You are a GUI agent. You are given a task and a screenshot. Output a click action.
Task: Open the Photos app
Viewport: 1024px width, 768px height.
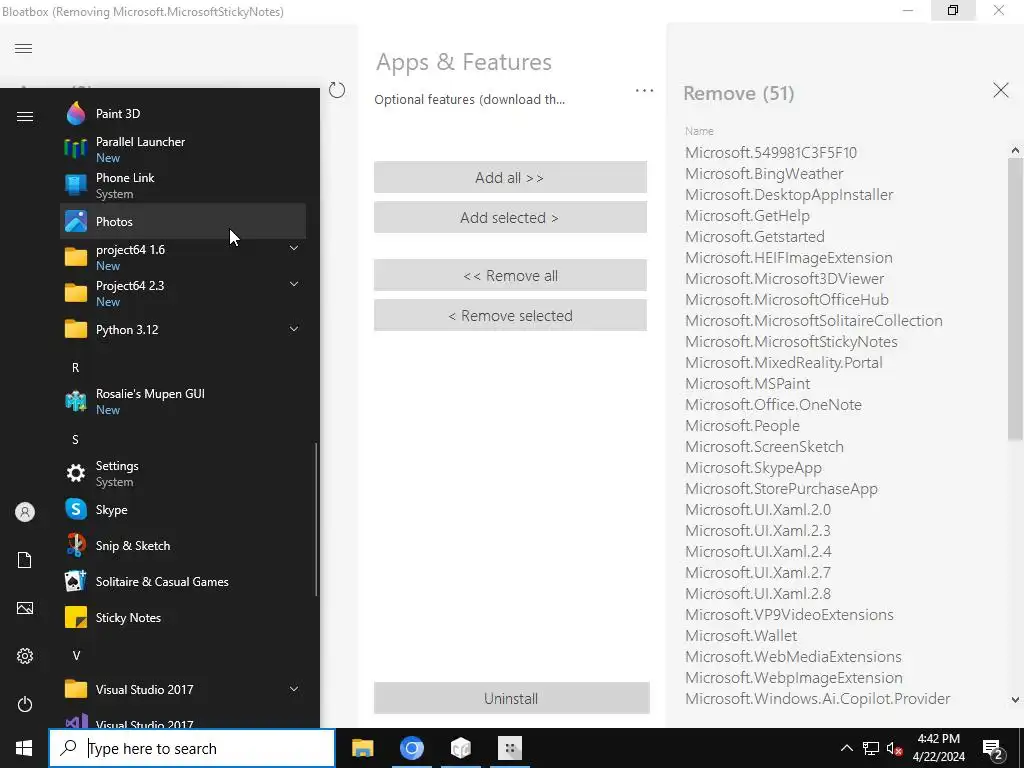click(183, 221)
